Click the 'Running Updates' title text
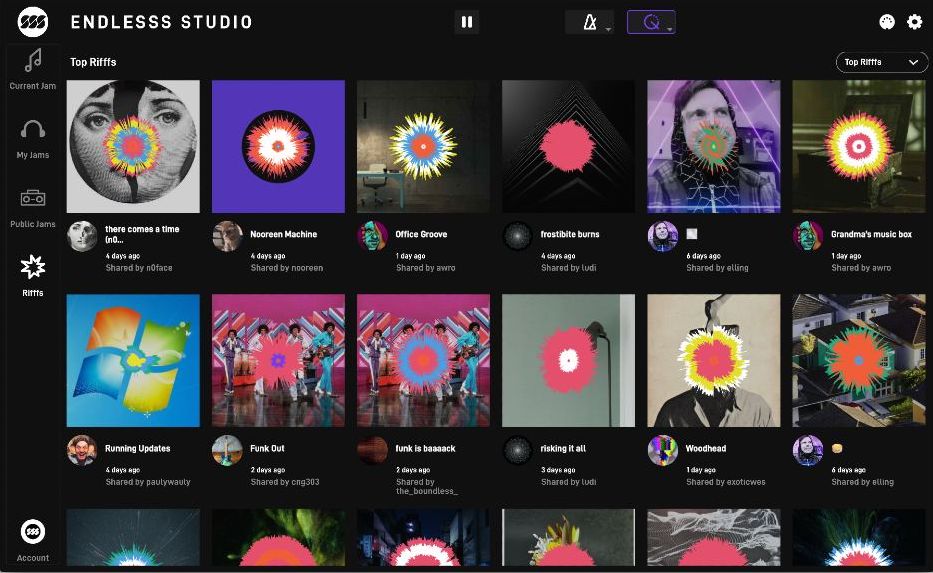 [x=137, y=449]
